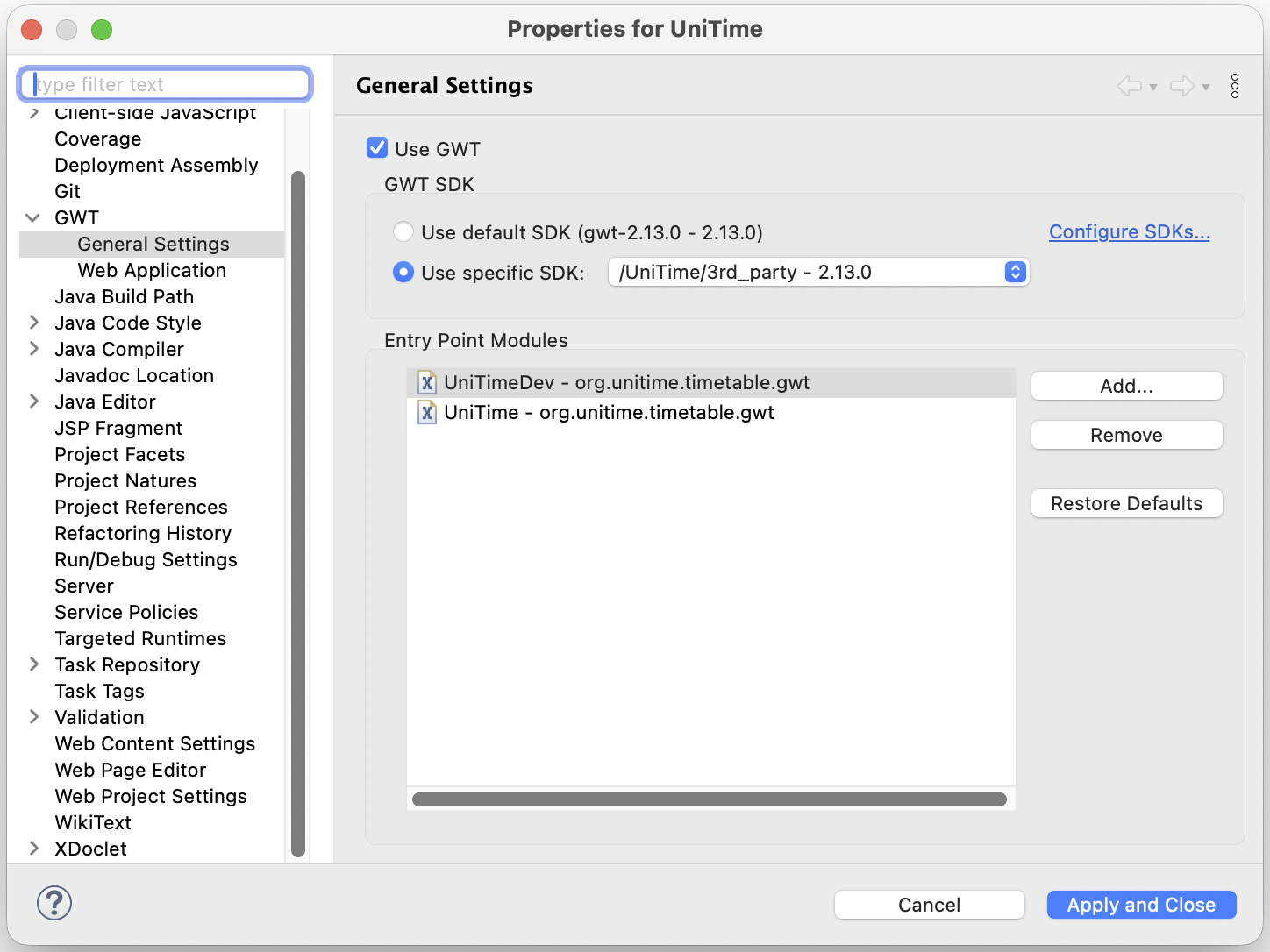Open forward history dropdown arrow
The width and height of the screenshot is (1270, 952).
(x=1206, y=87)
